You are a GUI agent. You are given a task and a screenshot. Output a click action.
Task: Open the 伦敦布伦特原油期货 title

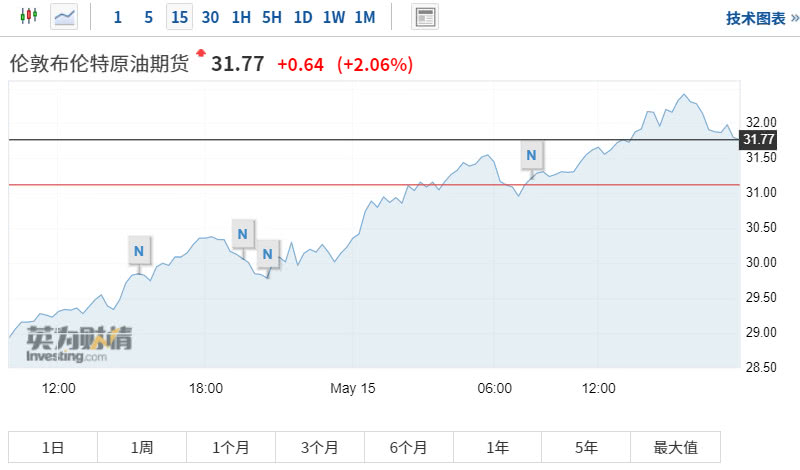99,64
